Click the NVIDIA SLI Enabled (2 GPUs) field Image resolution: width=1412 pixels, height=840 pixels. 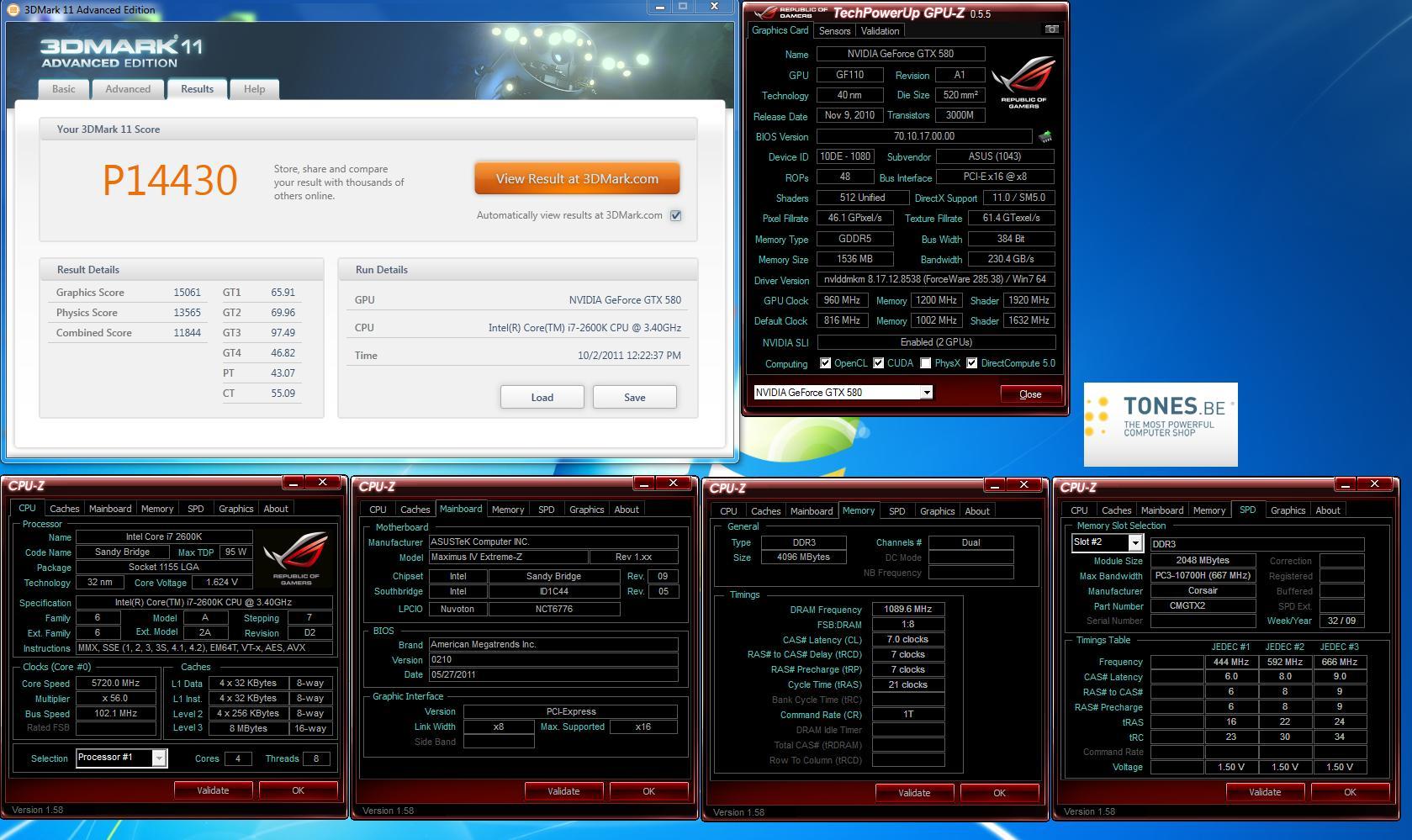(936, 342)
